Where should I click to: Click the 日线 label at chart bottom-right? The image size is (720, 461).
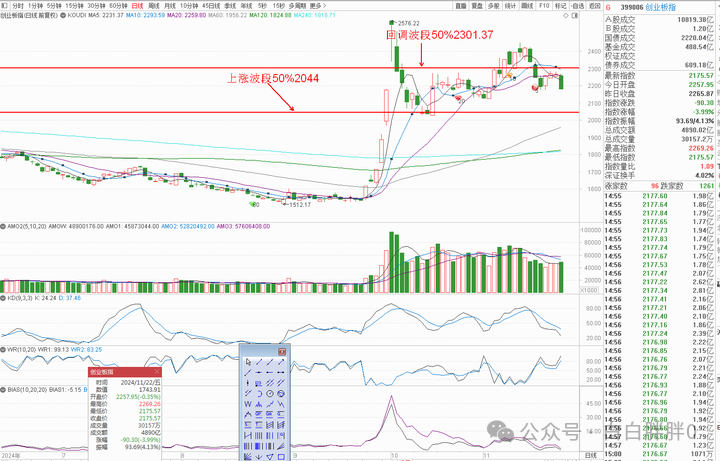point(591,455)
